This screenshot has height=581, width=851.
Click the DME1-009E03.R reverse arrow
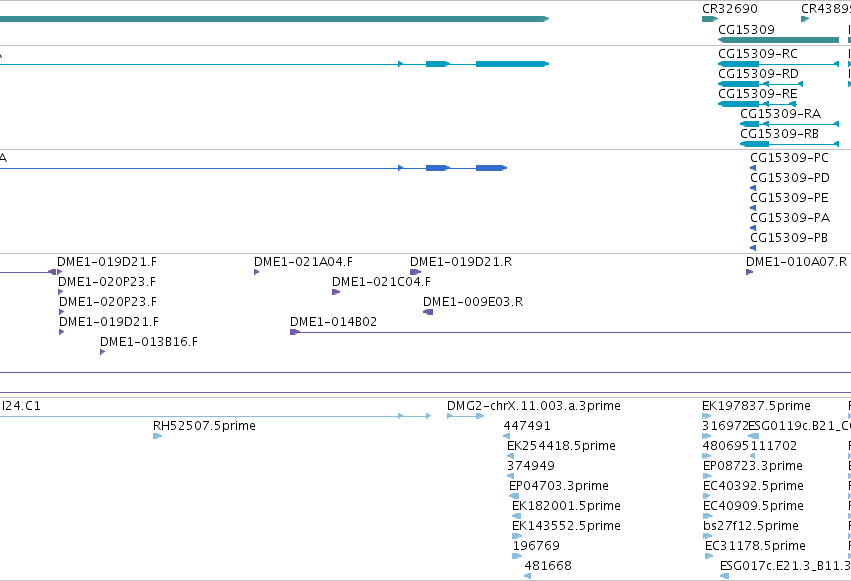[428, 312]
